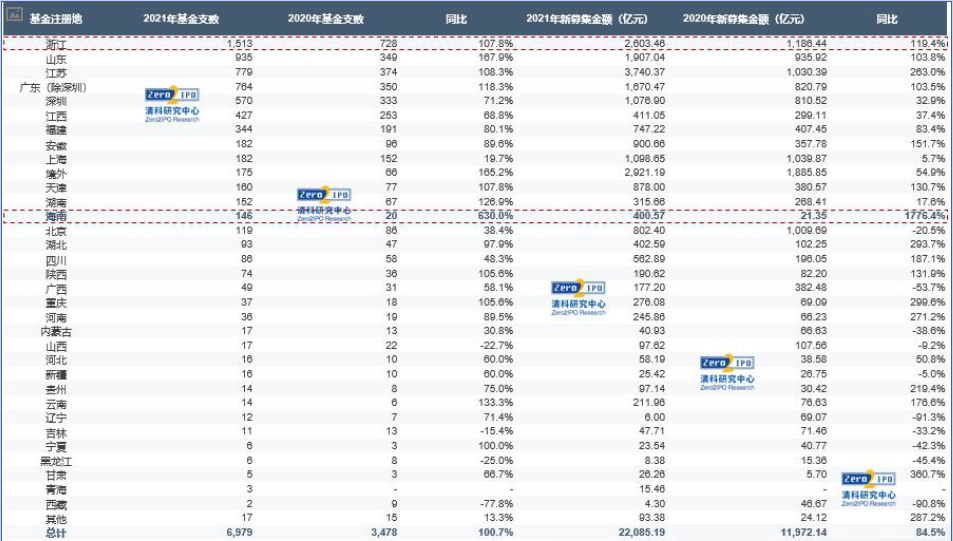Select the 1776.4% growth in 海南 row
This screenshot has height=541, width=953.
click(x=926, y=216)
